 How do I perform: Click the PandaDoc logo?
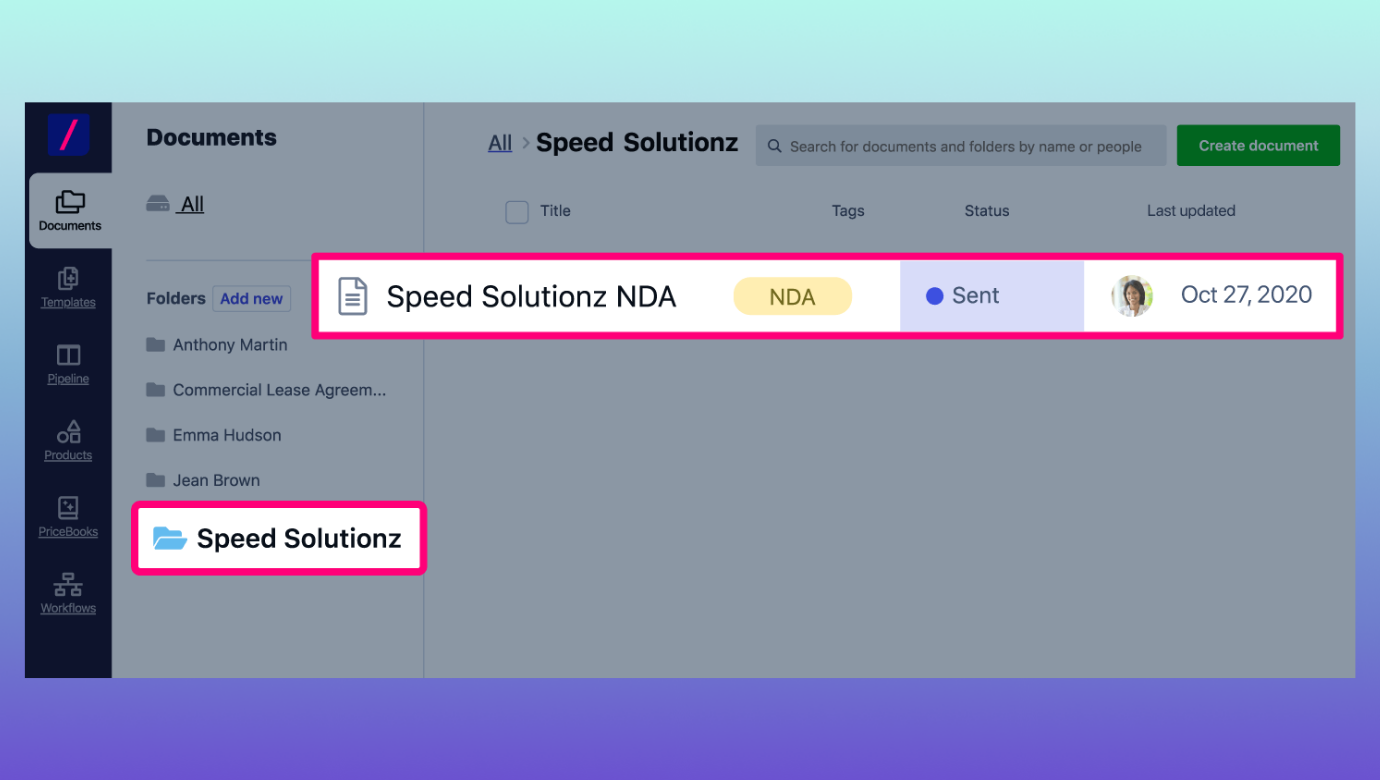[68, 138]
